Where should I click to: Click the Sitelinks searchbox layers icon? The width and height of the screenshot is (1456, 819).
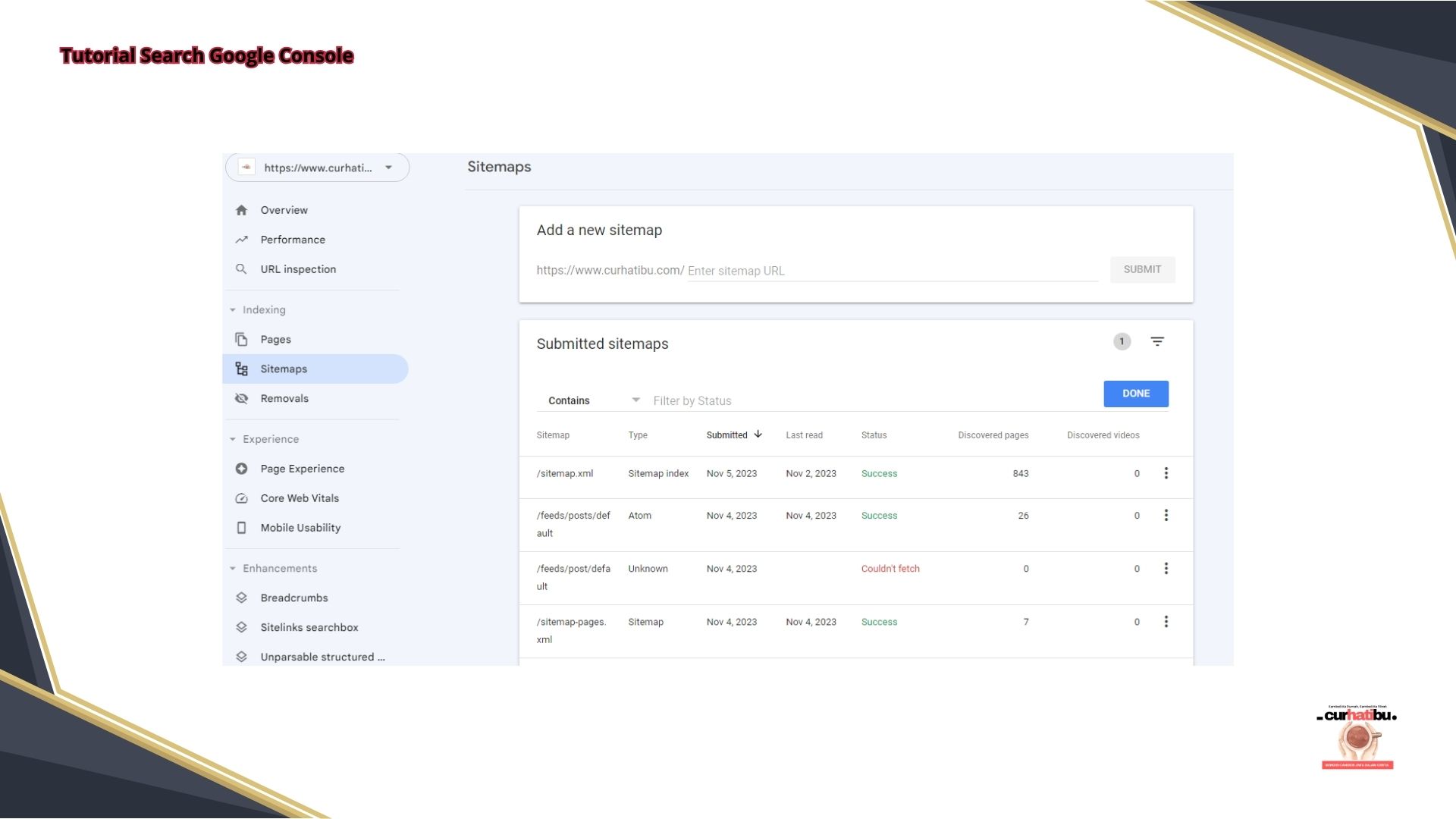pos(241,627)
